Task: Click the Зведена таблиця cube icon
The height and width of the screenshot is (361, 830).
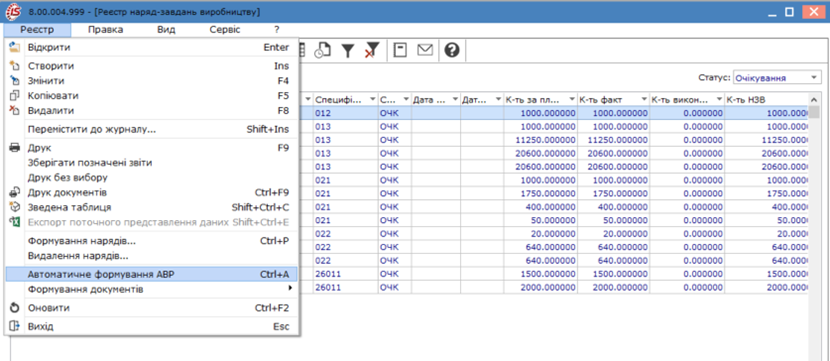Action: pyautogui.click(x=15, y=207)
